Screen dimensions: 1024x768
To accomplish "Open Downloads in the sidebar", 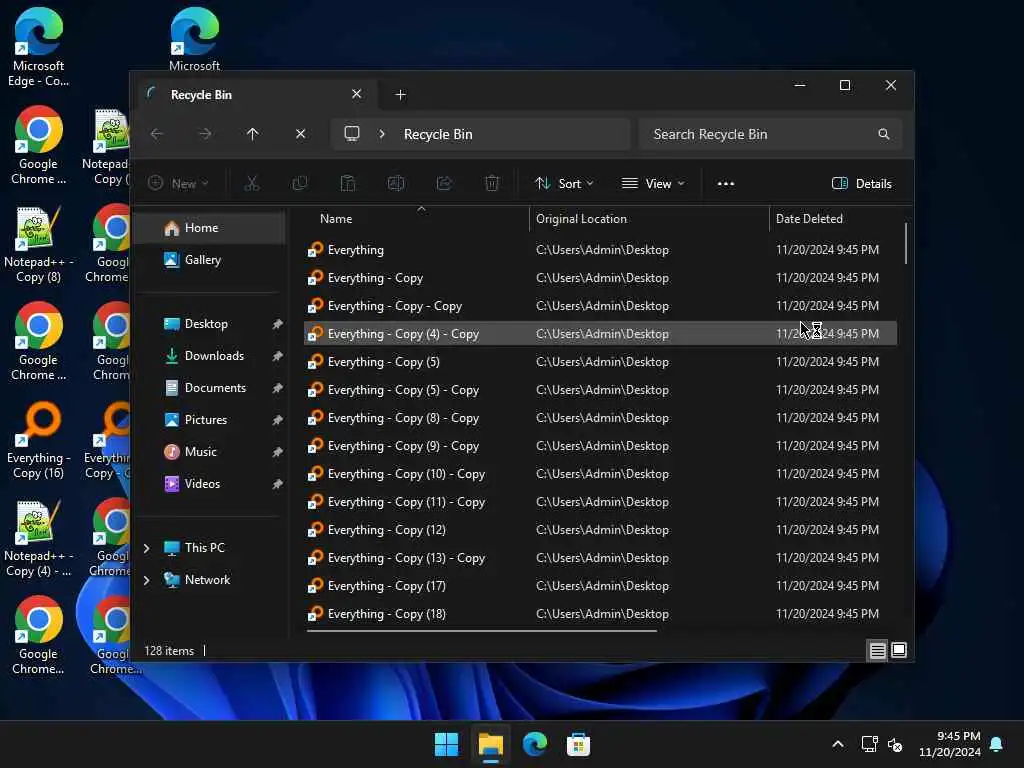I will tap(214, 356).
